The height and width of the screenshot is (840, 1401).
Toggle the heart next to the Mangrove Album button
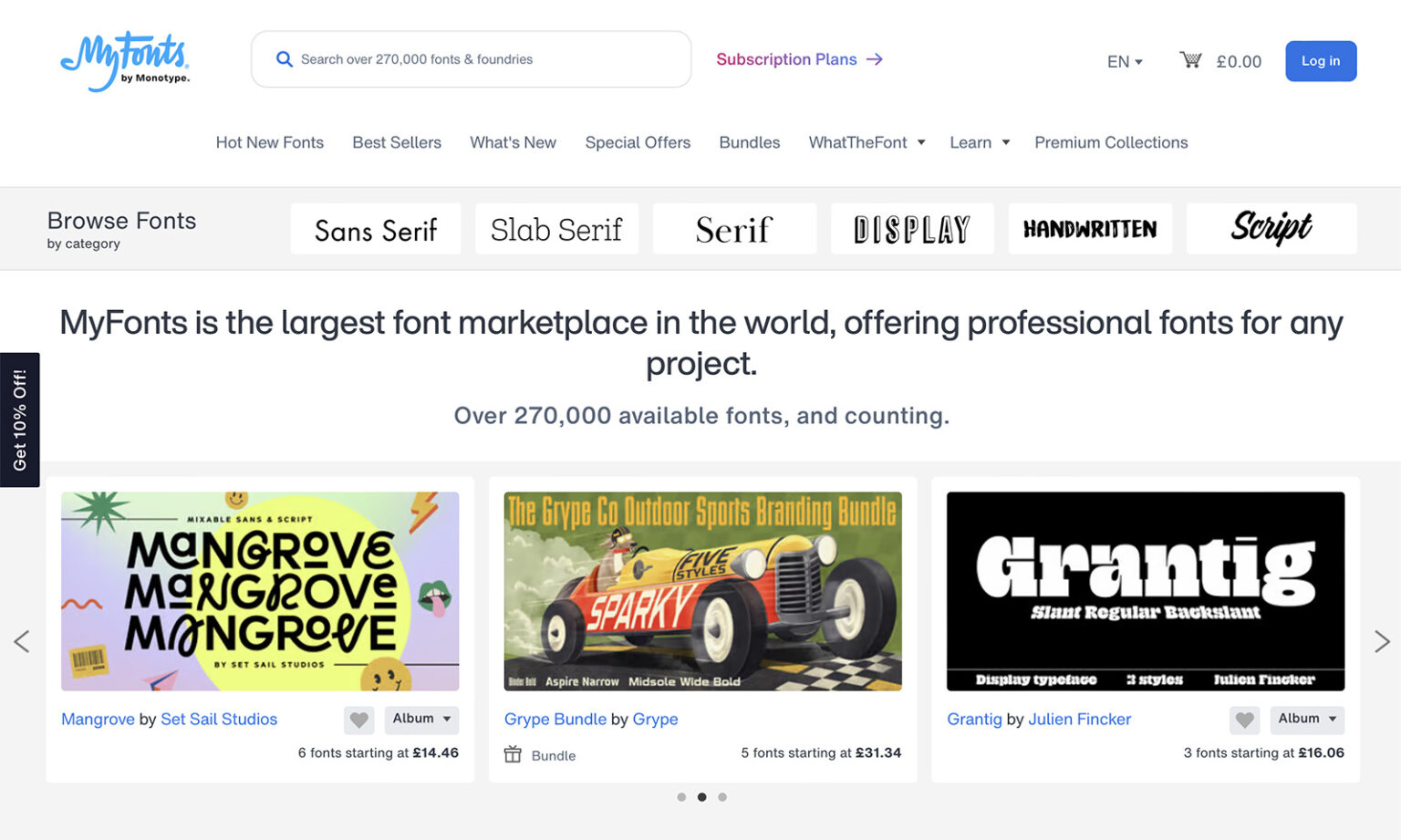point(358,720)
